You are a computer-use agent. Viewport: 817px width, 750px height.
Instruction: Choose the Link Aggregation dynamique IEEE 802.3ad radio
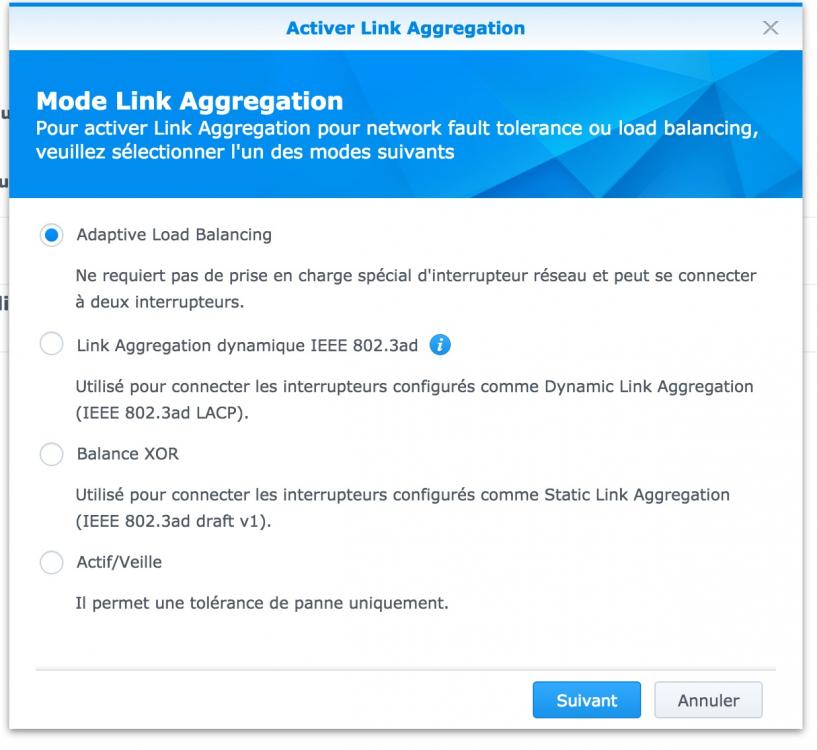click(x=52, y=344)
